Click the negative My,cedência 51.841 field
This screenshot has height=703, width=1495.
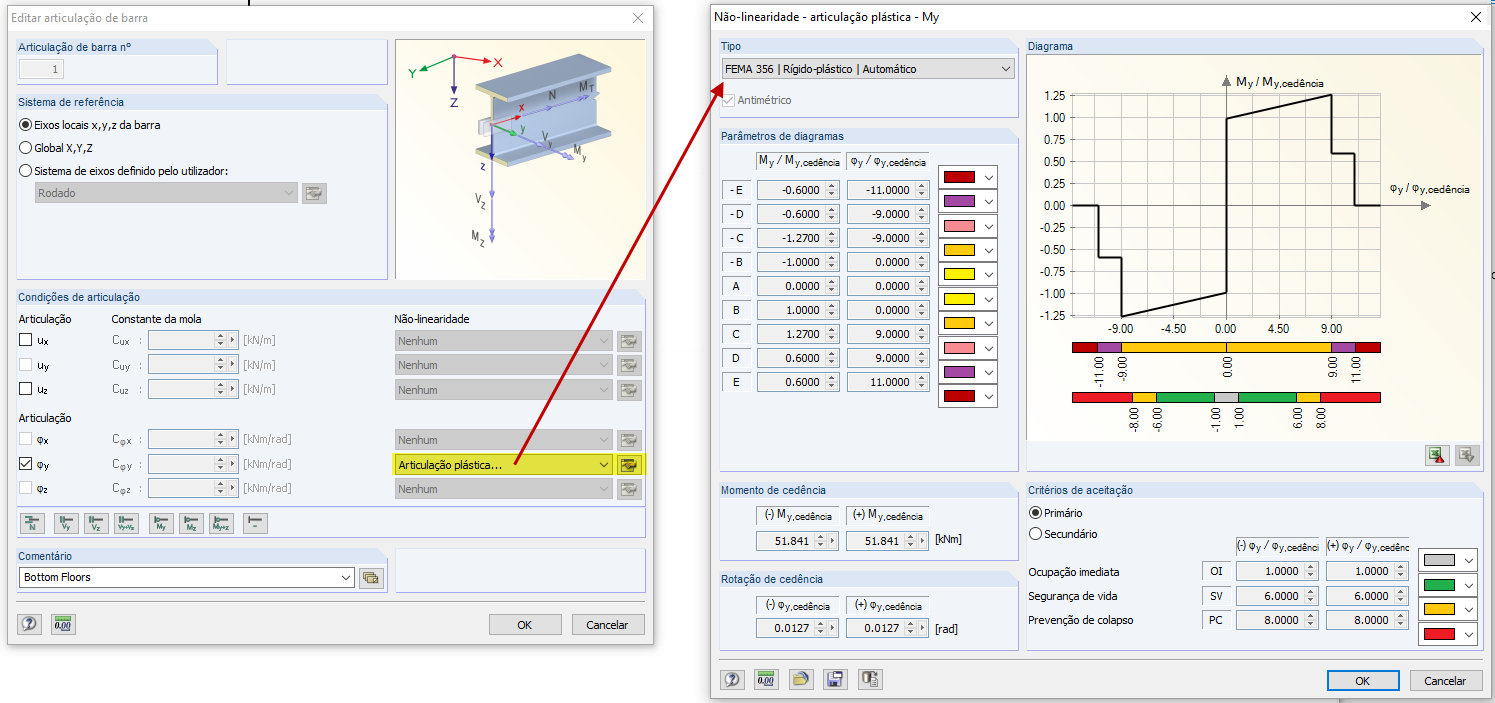click(x=797, y=540)
